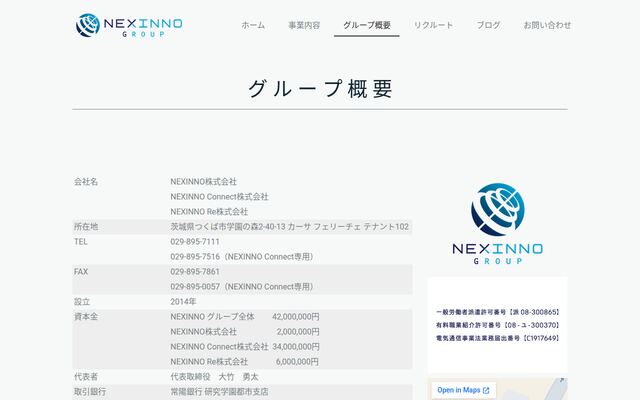Viewport: 640px width, 400px height.
Task: Click fax number 029-895-0057 (NEXINNO Connect専用)
Action: point(242,287)
